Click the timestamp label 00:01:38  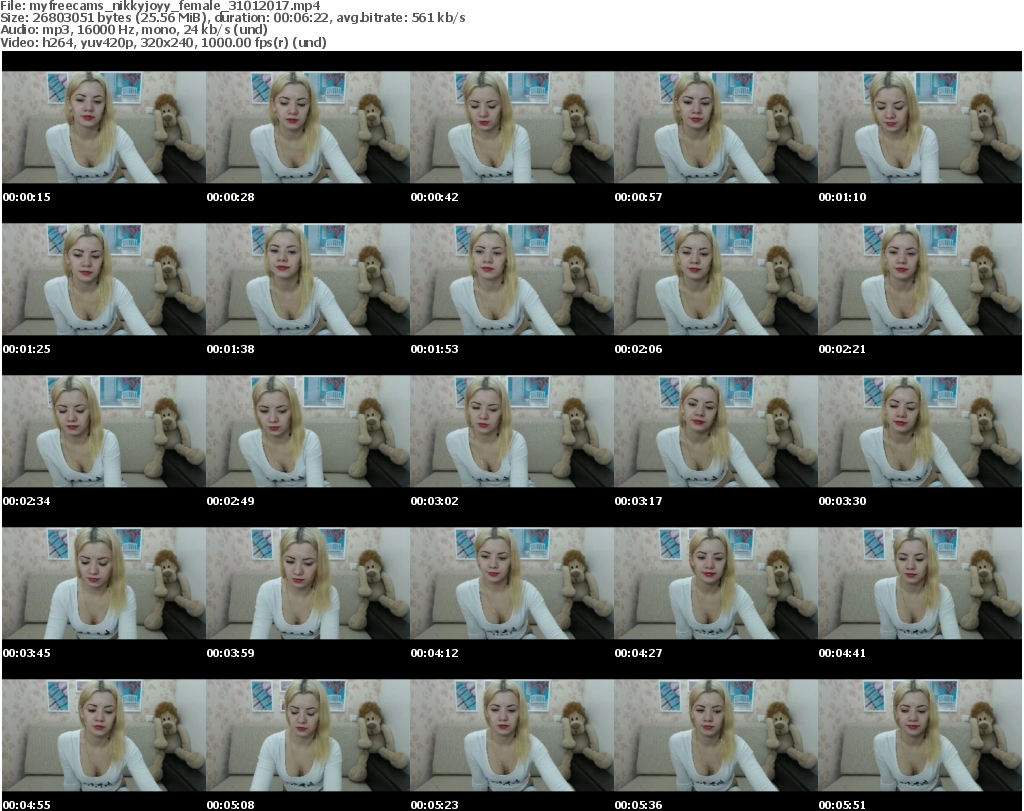click(231, 349)
